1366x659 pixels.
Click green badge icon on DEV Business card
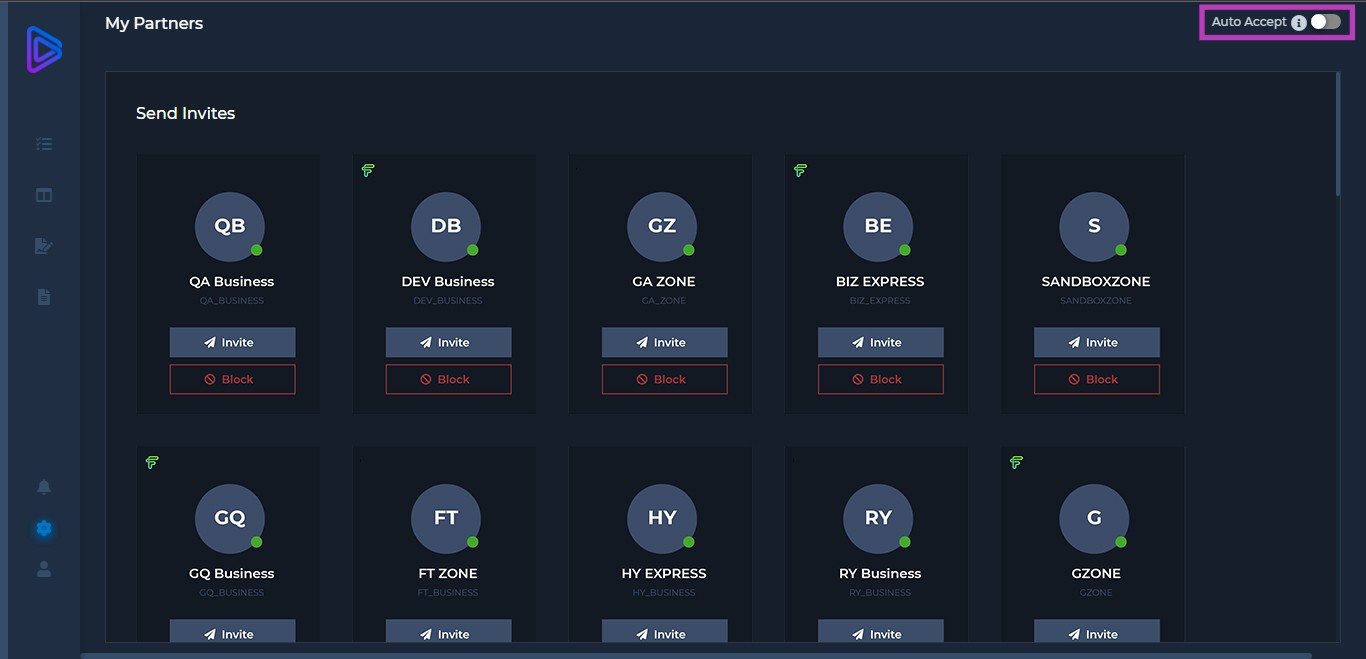[x=368, y=171]
